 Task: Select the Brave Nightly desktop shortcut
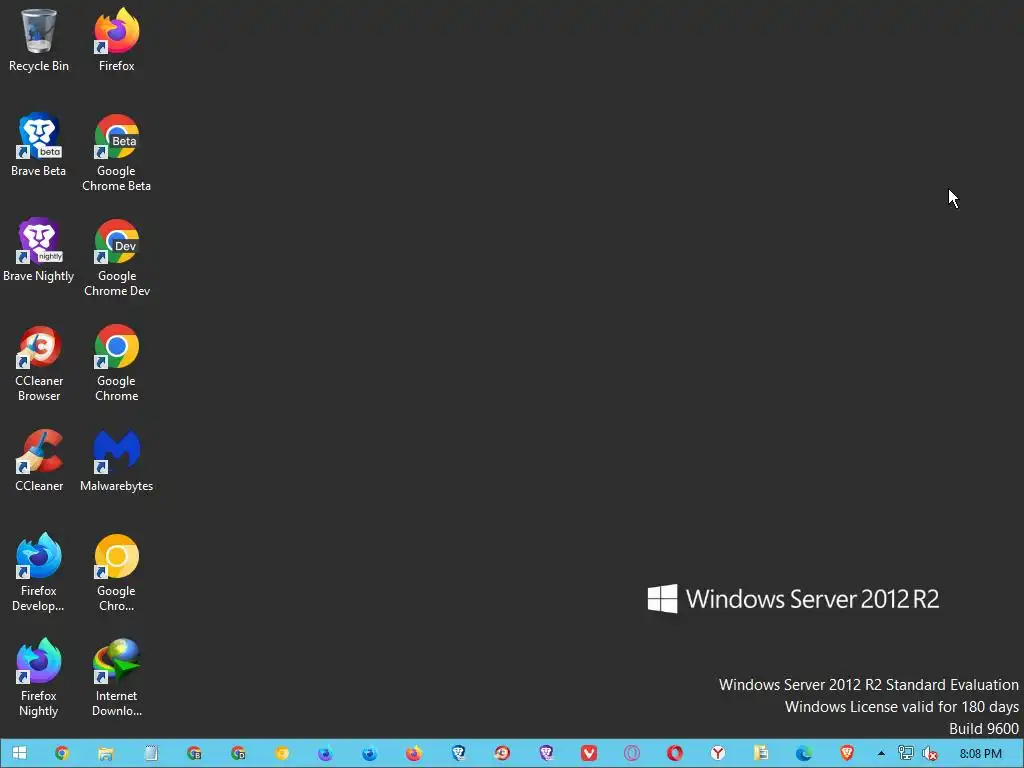(x=39, y=250)
